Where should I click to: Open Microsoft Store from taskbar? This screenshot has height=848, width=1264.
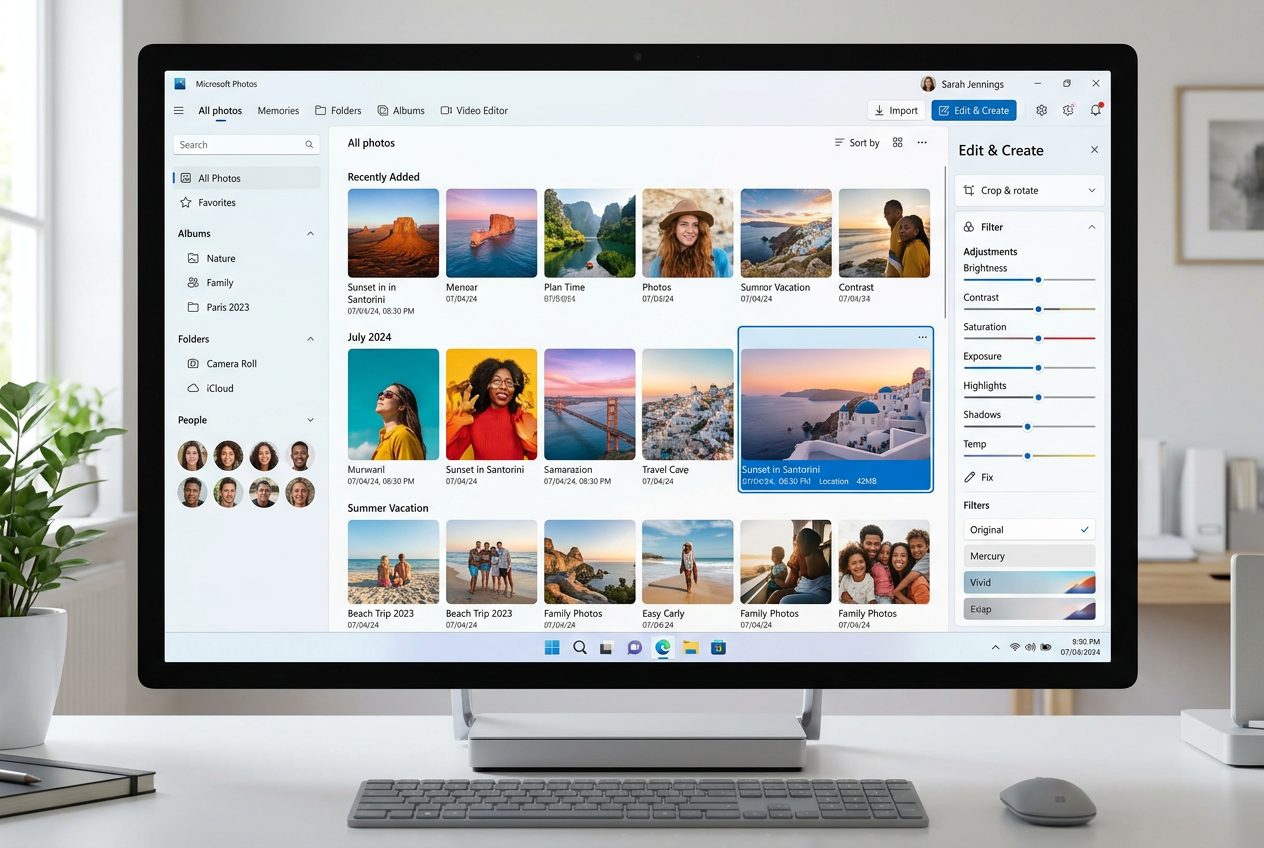(x=718, y=648)
